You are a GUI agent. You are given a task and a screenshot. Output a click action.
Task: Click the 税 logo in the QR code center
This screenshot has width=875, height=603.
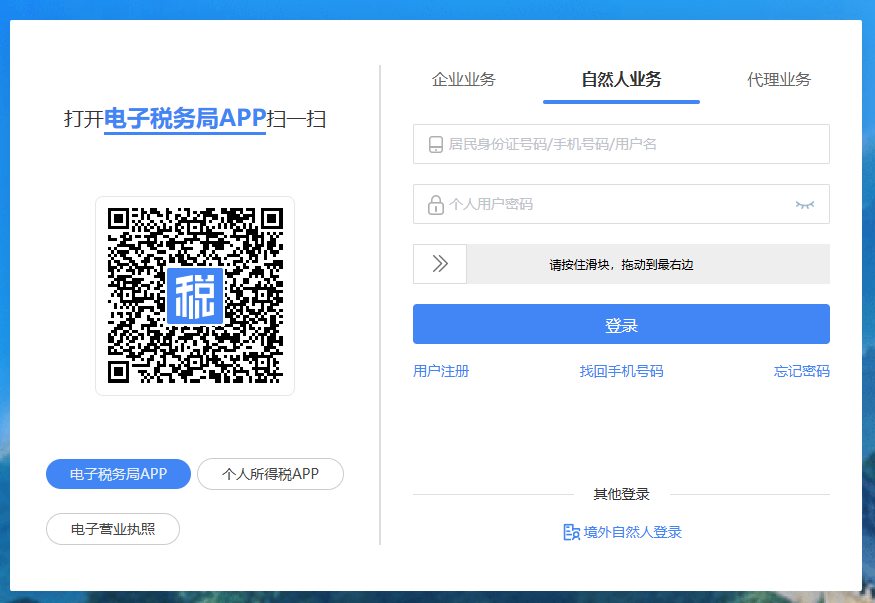[195, 295]
